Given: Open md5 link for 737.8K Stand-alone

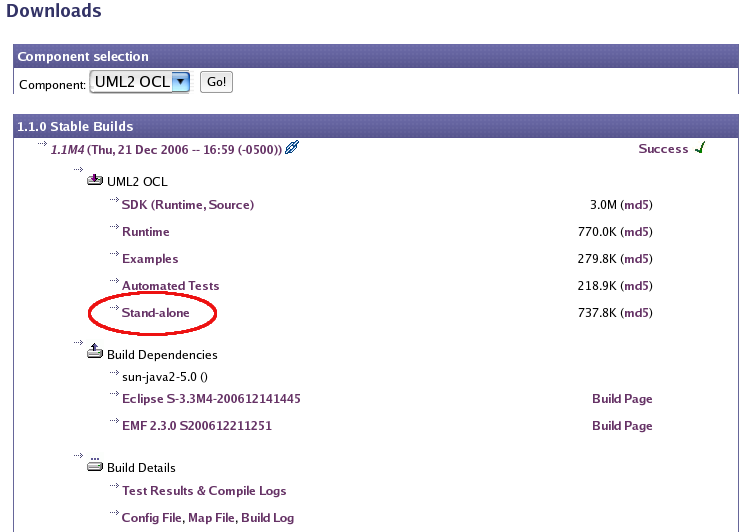Looking at the screenshot, I should coord(636,313).
